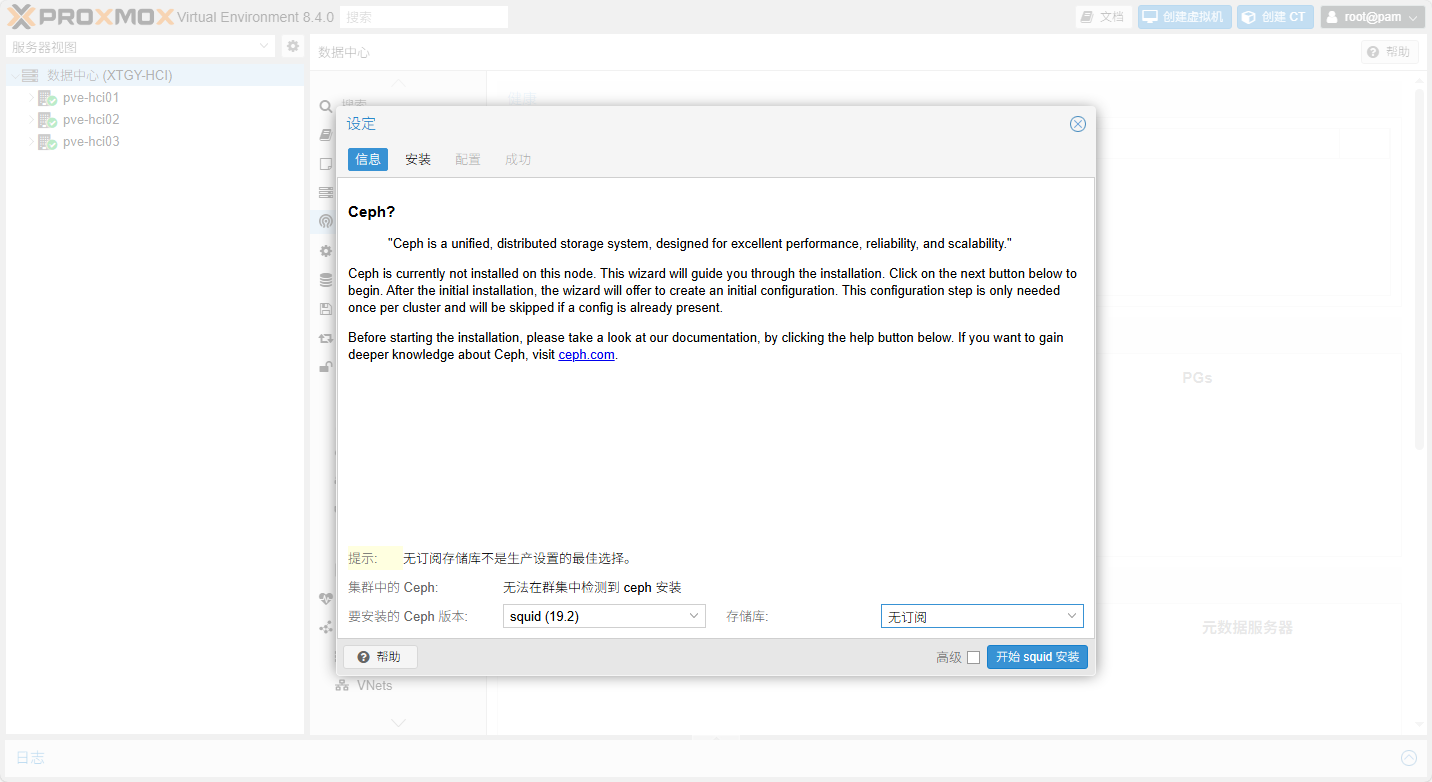Open the cluster icon in the datacenter menu
Screen dimensions: 1432x782
pyautogui.click(x=326, y=193)
